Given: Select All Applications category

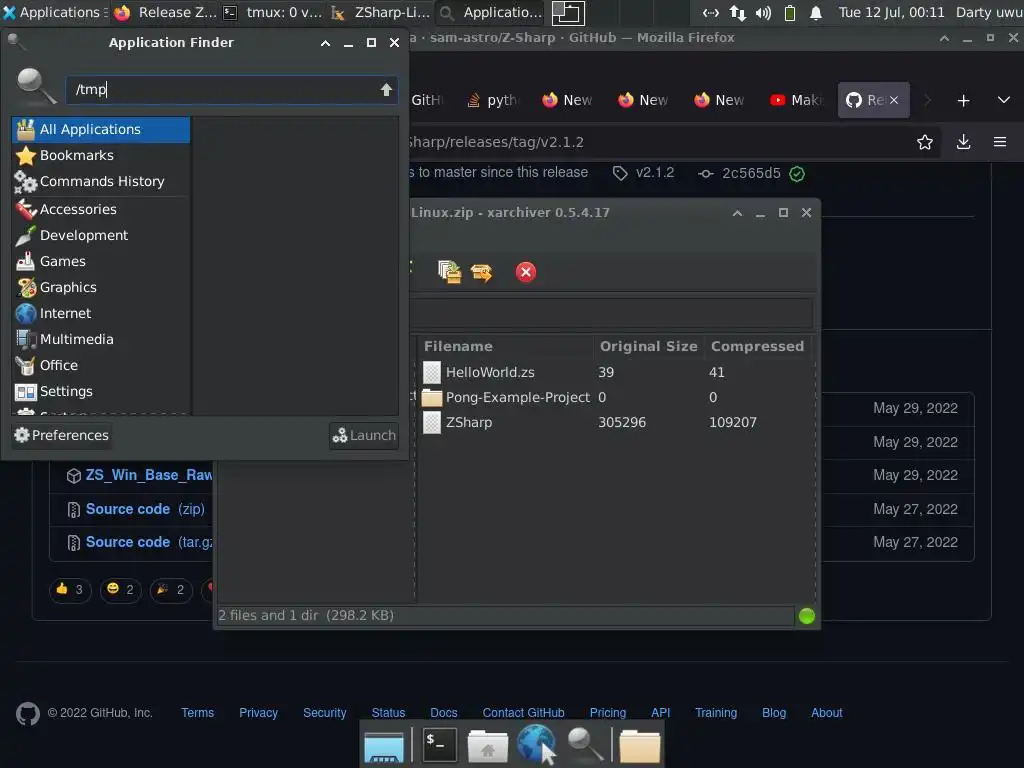Looking at the screenshot, I should click(101, 129).
